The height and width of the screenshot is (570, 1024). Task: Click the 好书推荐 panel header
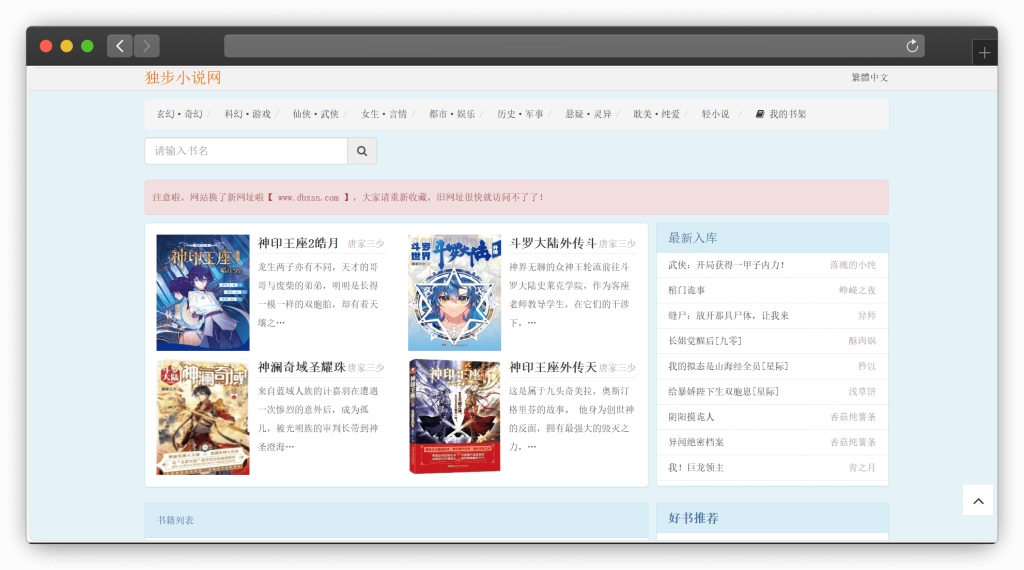pos(772,518)
